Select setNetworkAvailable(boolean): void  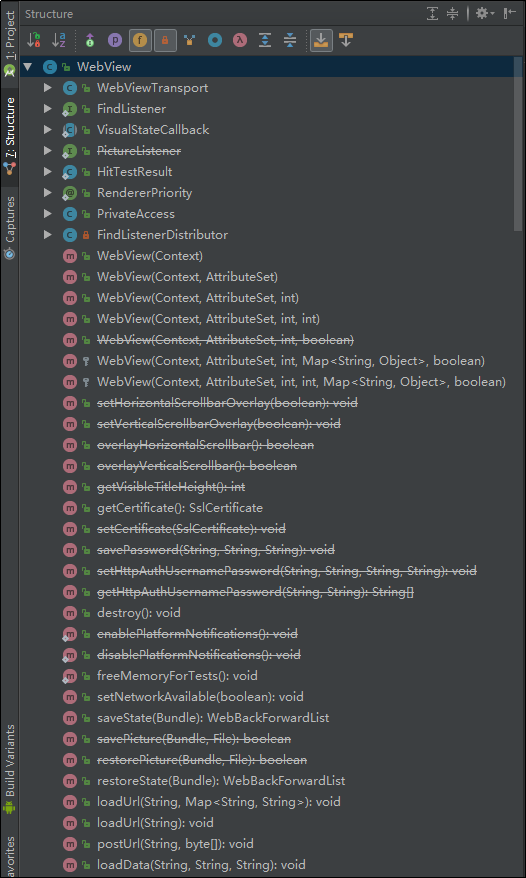pyautogui.click(x=200, y=697)
